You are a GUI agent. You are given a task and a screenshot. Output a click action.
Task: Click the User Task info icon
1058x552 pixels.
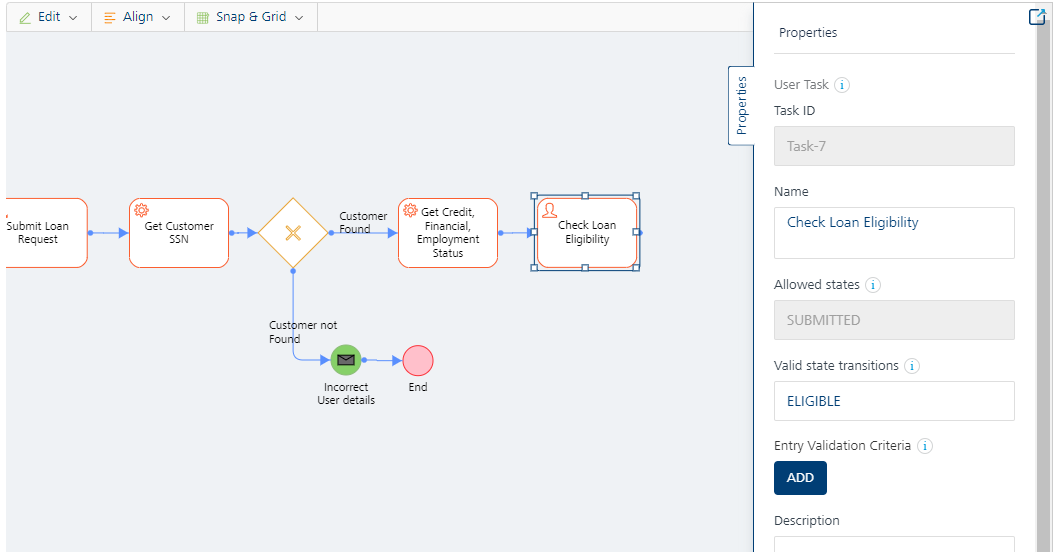841,85
